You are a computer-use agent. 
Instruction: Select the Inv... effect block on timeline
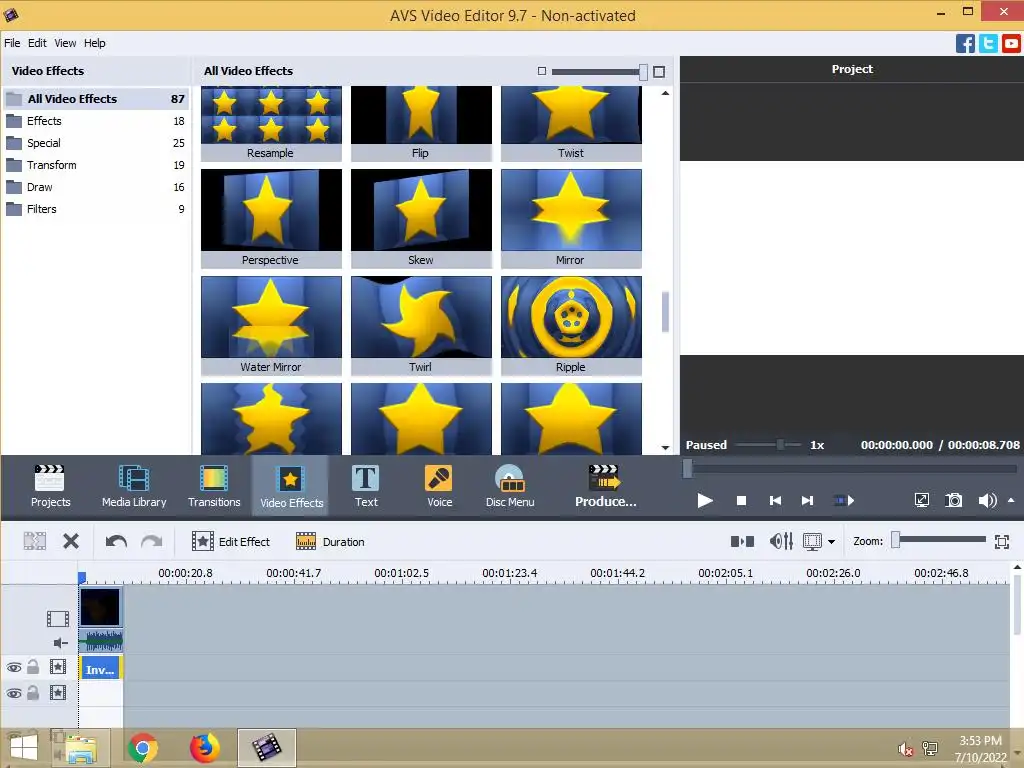[x=101, y=669]
